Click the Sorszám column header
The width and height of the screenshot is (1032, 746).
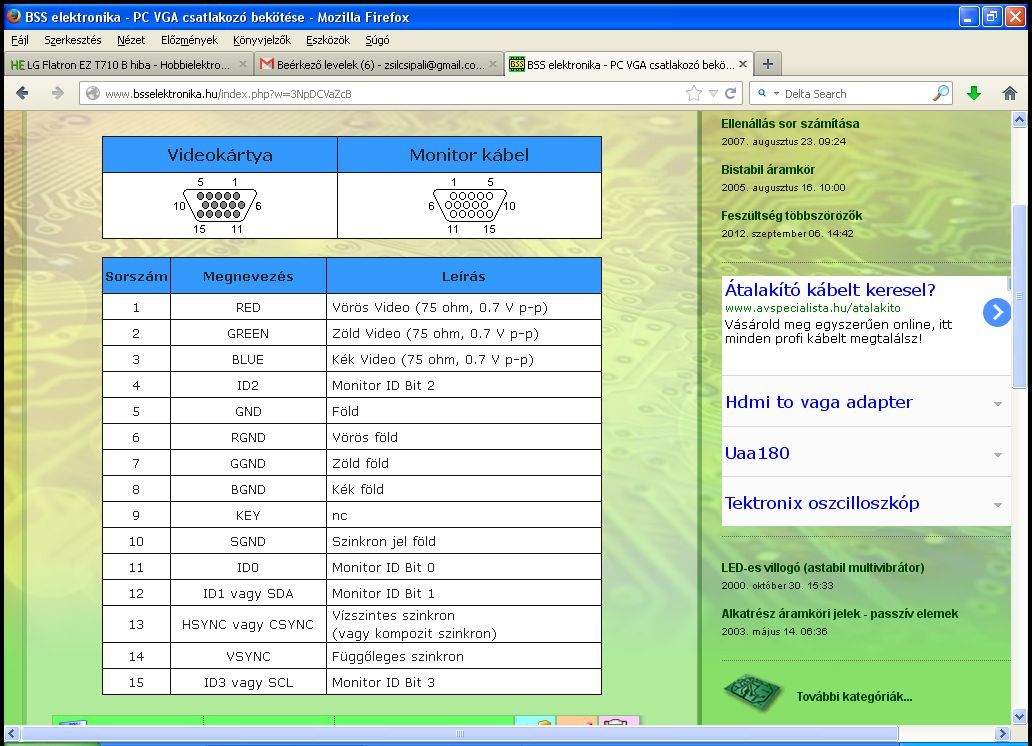click(136, 276)
